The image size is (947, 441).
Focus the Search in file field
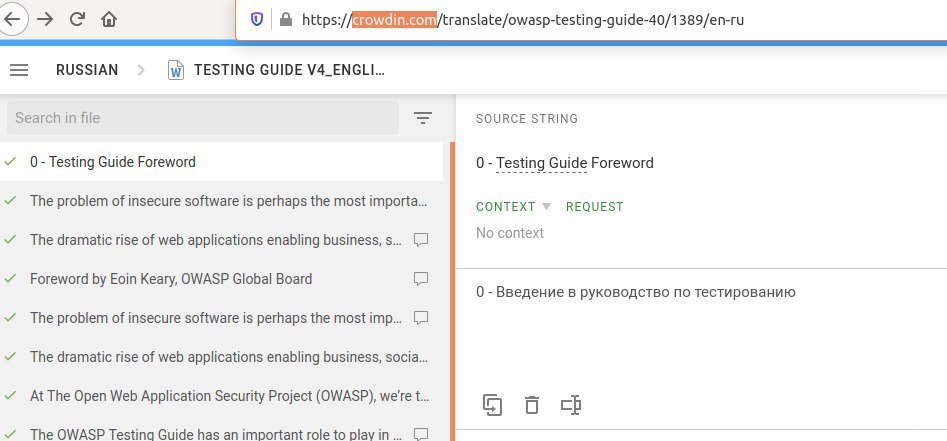[x=202, y=118]
